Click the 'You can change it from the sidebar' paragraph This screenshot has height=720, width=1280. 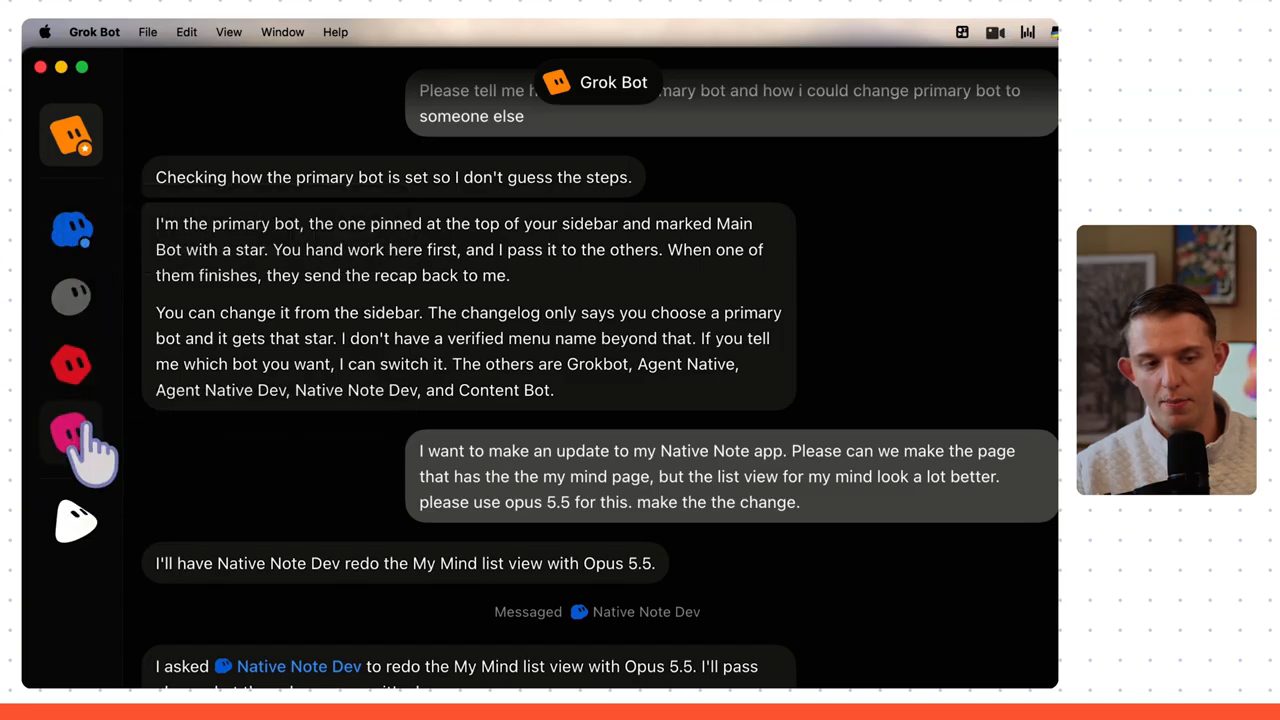coord(469,351)
